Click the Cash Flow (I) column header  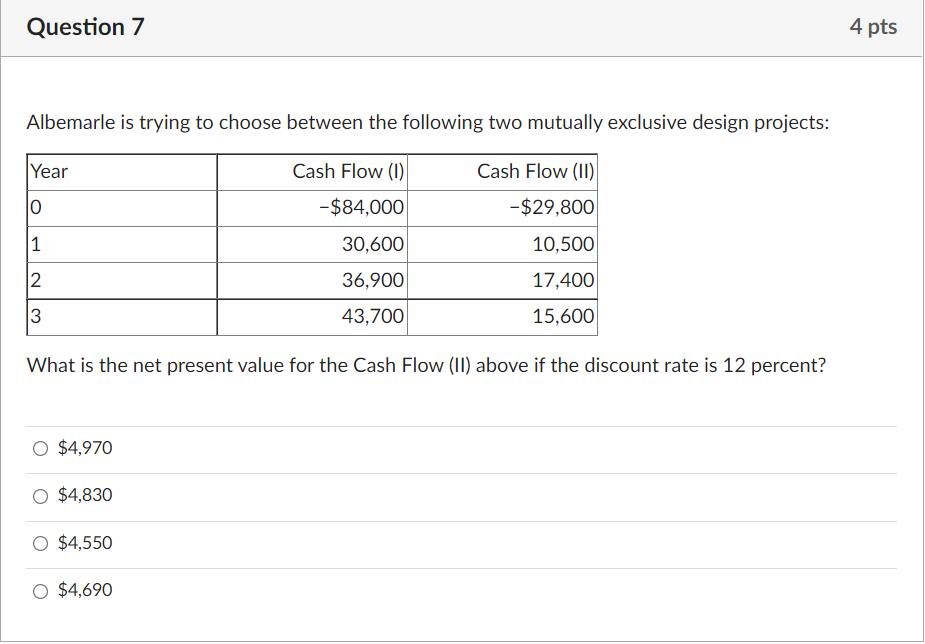point(347,171)
